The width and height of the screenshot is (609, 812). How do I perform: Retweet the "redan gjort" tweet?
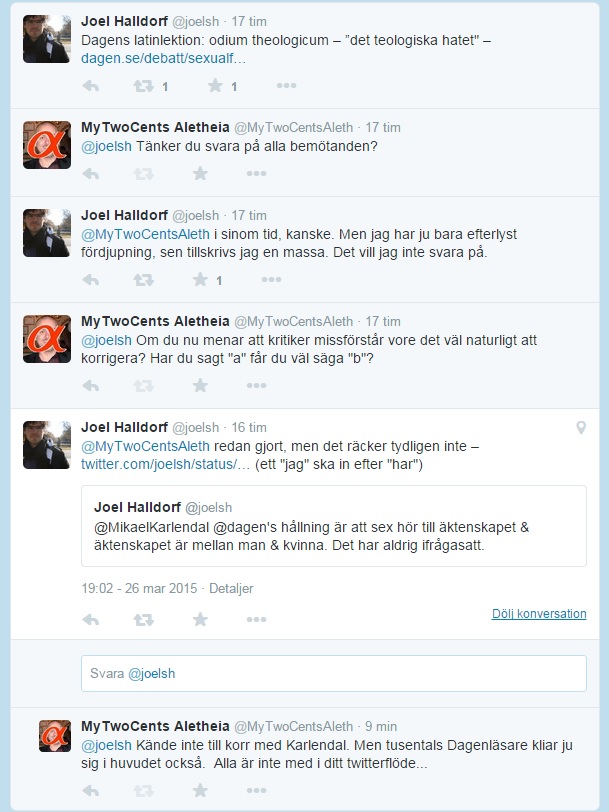click(143, 620)
